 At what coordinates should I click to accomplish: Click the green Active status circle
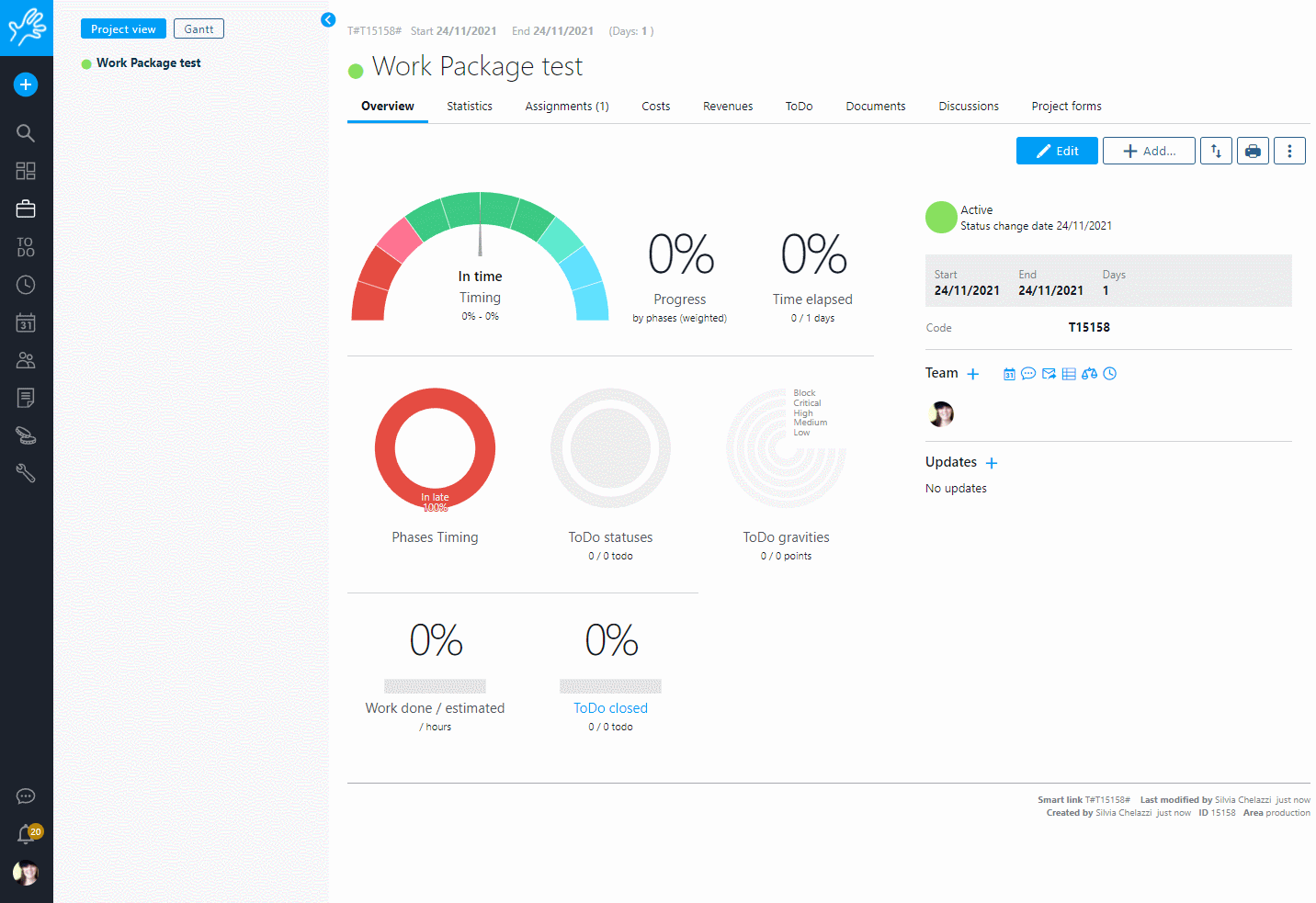(941, 218)
